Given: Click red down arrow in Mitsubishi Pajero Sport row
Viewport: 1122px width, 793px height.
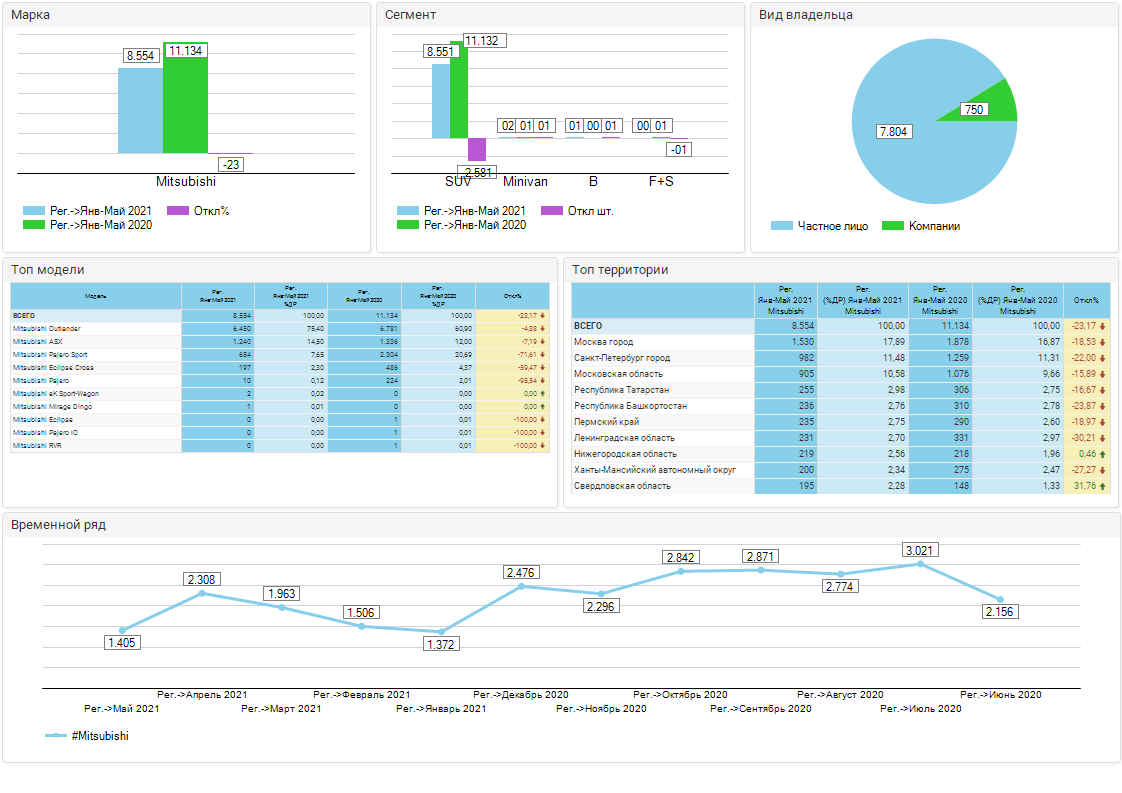Looking at the screenshot, I should pos(542,355).
